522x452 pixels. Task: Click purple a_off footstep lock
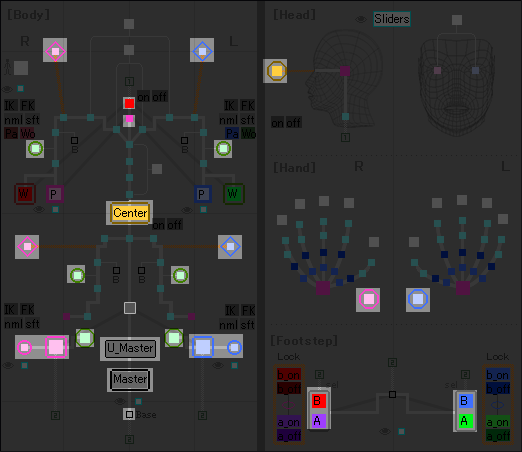pos(289,435)
